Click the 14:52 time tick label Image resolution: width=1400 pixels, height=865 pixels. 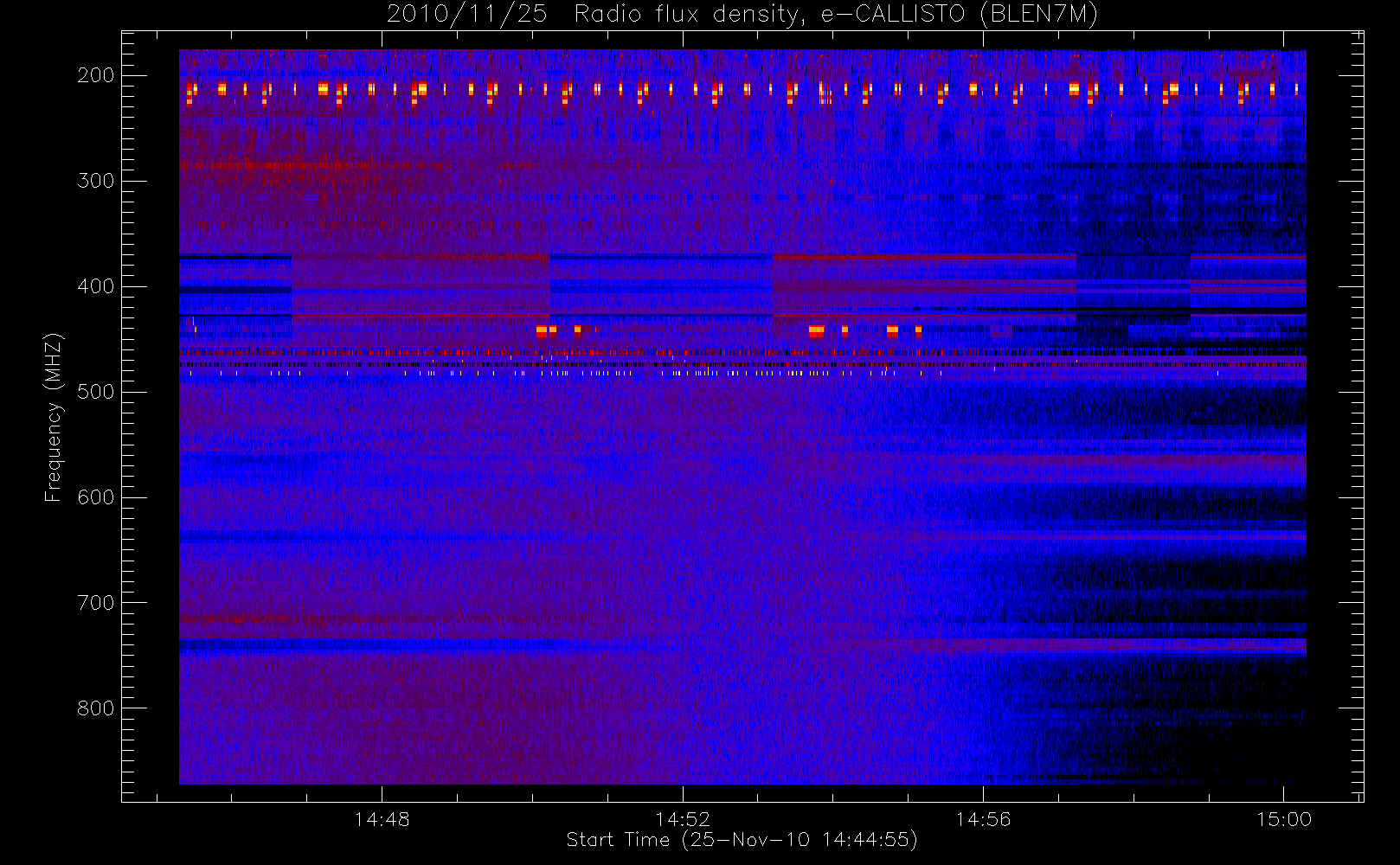pyautogui.click(x=683, y=819)
